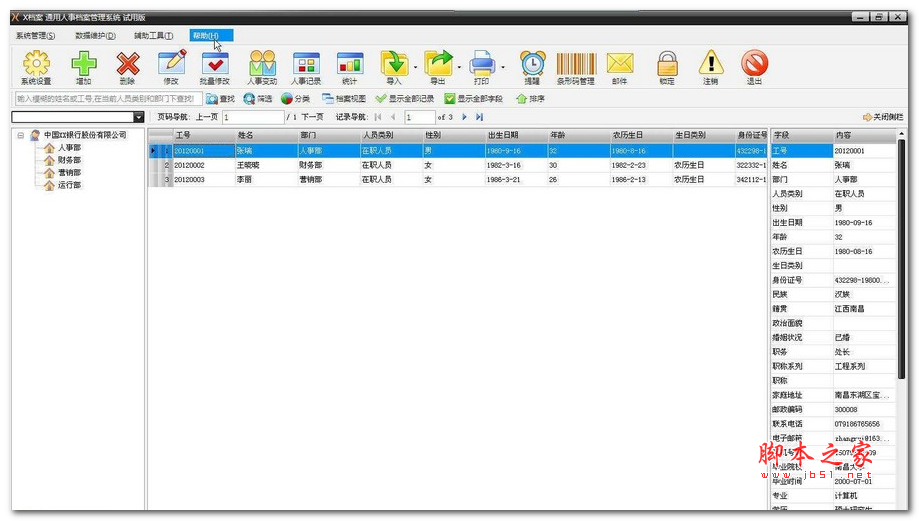This screenshot has width=919, height=521.
Task: Open the 系统设置 gear tool
Action: coord(36,67)
